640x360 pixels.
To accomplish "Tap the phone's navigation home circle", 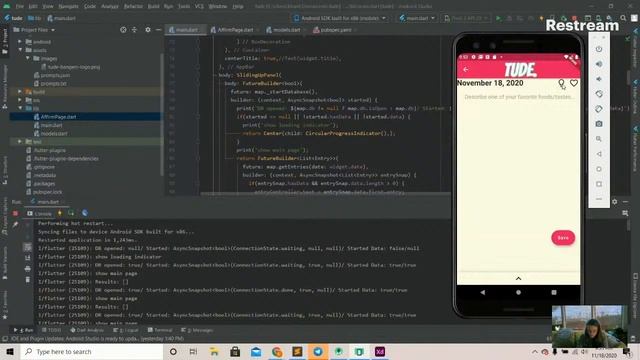I will coord(518,292).
